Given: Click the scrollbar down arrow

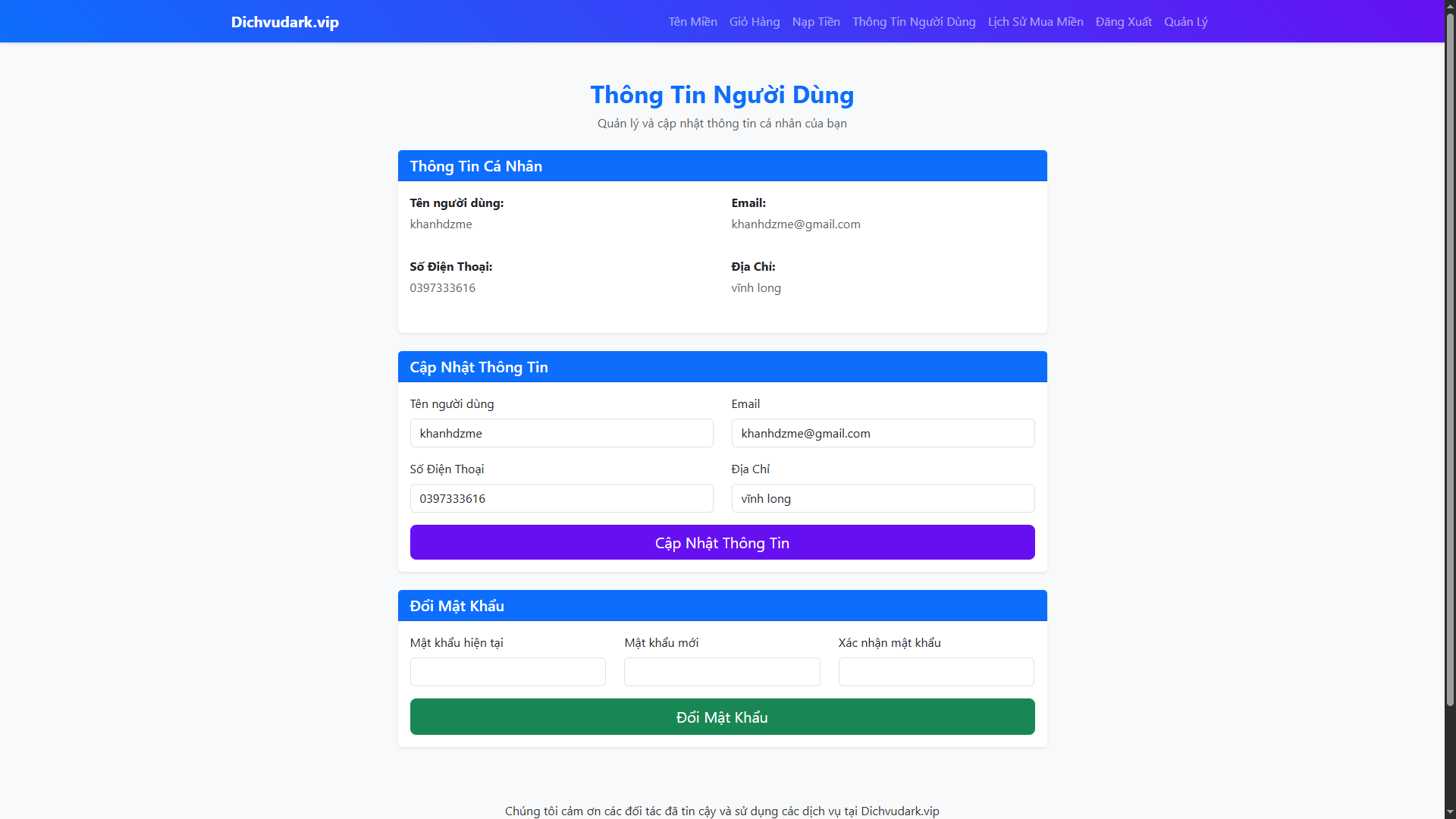Looking at the screenshot, I should [1450, 813].
